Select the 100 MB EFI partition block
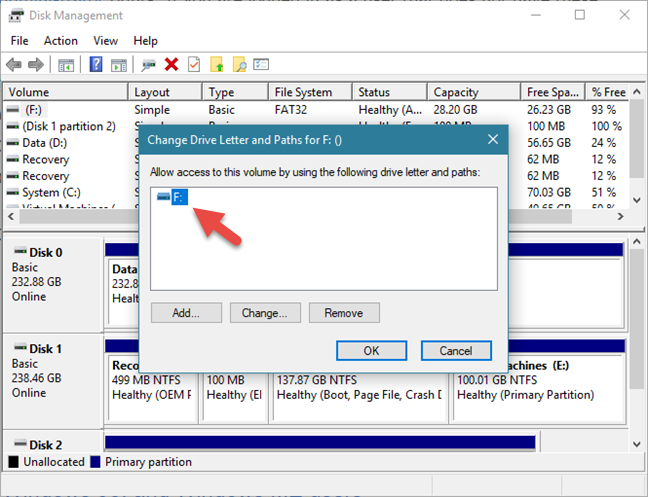The image size is (648, 497). [x=234, y=388]
